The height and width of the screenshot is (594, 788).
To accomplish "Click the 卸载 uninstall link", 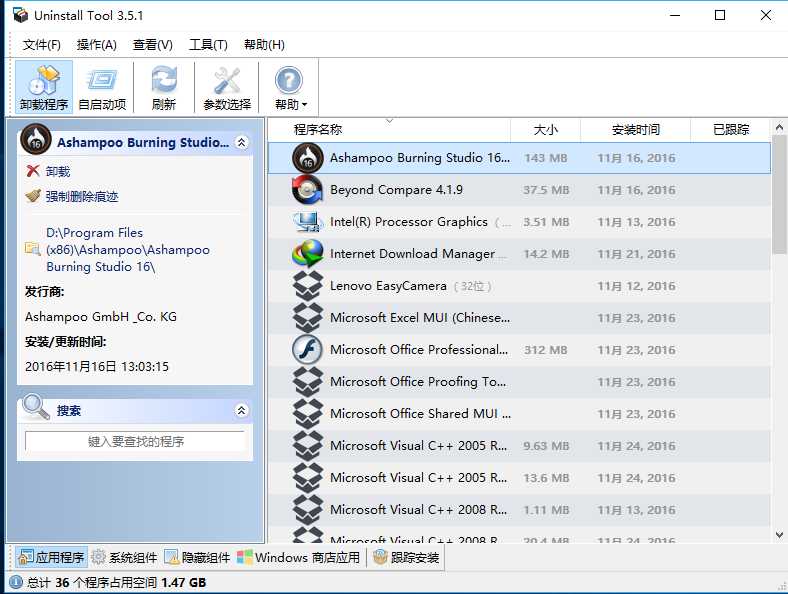I will (x=58, y=171).
